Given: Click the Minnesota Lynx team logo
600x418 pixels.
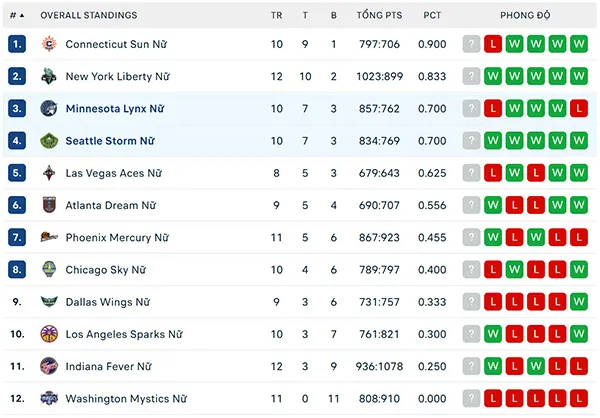Looking at the screenshot, I should click(x=49, y=108).
